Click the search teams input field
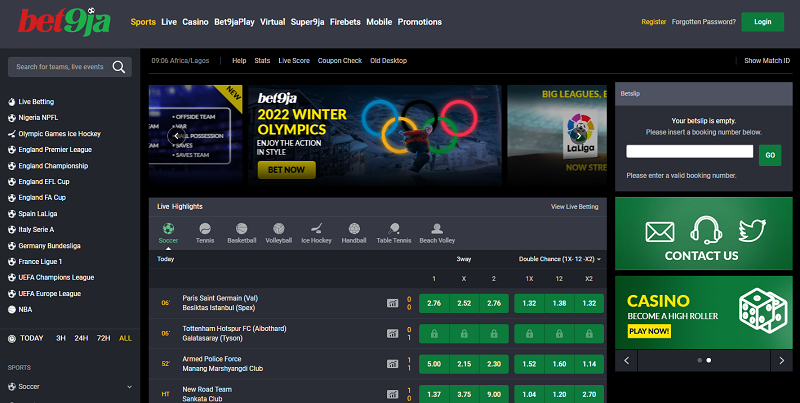This screenshot has width=800, height=403. click(x=60, y=67)
